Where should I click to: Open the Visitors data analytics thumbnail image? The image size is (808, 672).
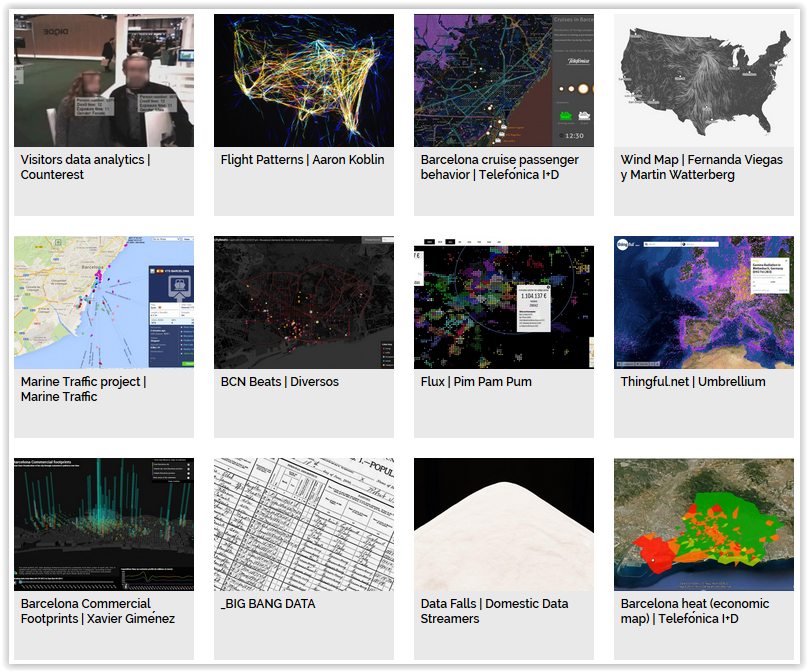(103, 80)
